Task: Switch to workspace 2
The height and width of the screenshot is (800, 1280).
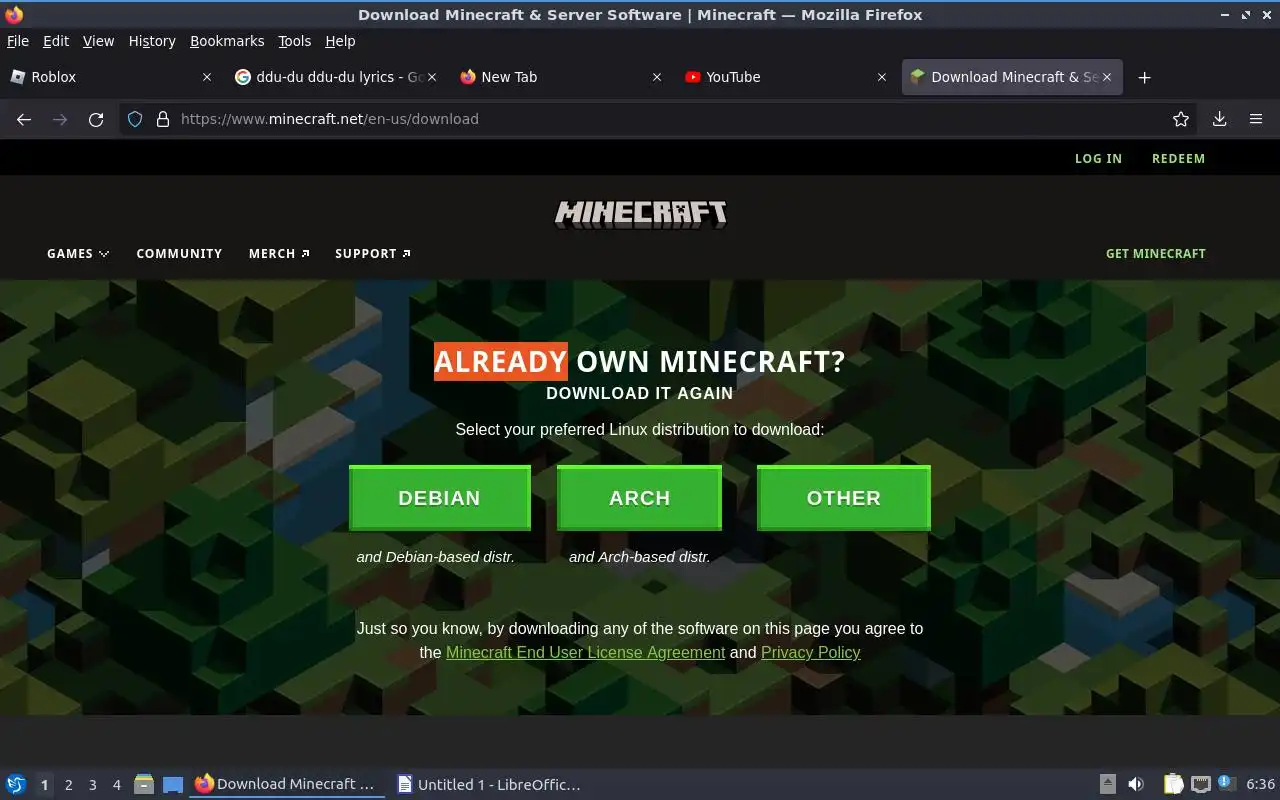Action: (68, 785)
